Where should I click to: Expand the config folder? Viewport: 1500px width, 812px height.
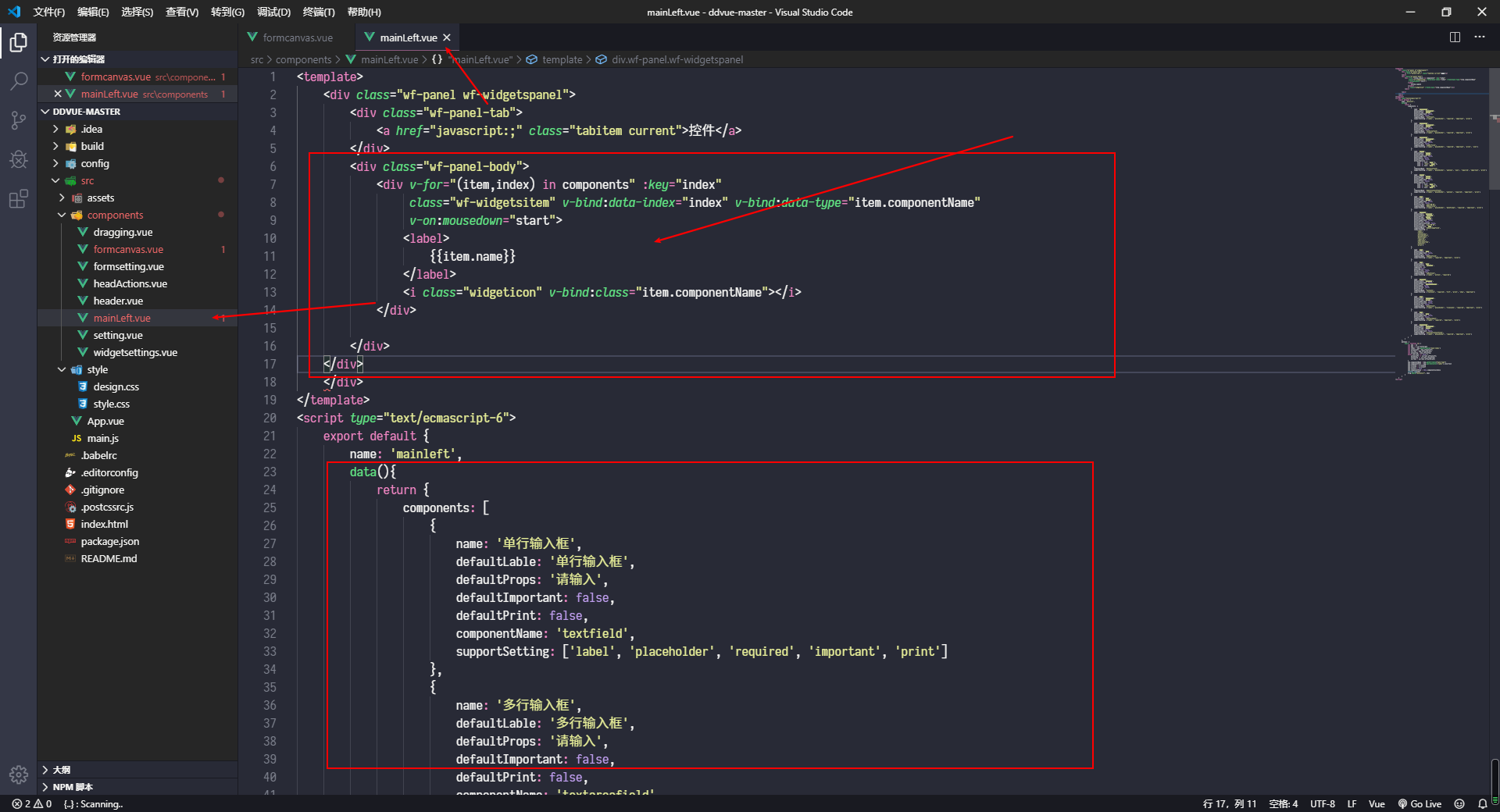137,163
